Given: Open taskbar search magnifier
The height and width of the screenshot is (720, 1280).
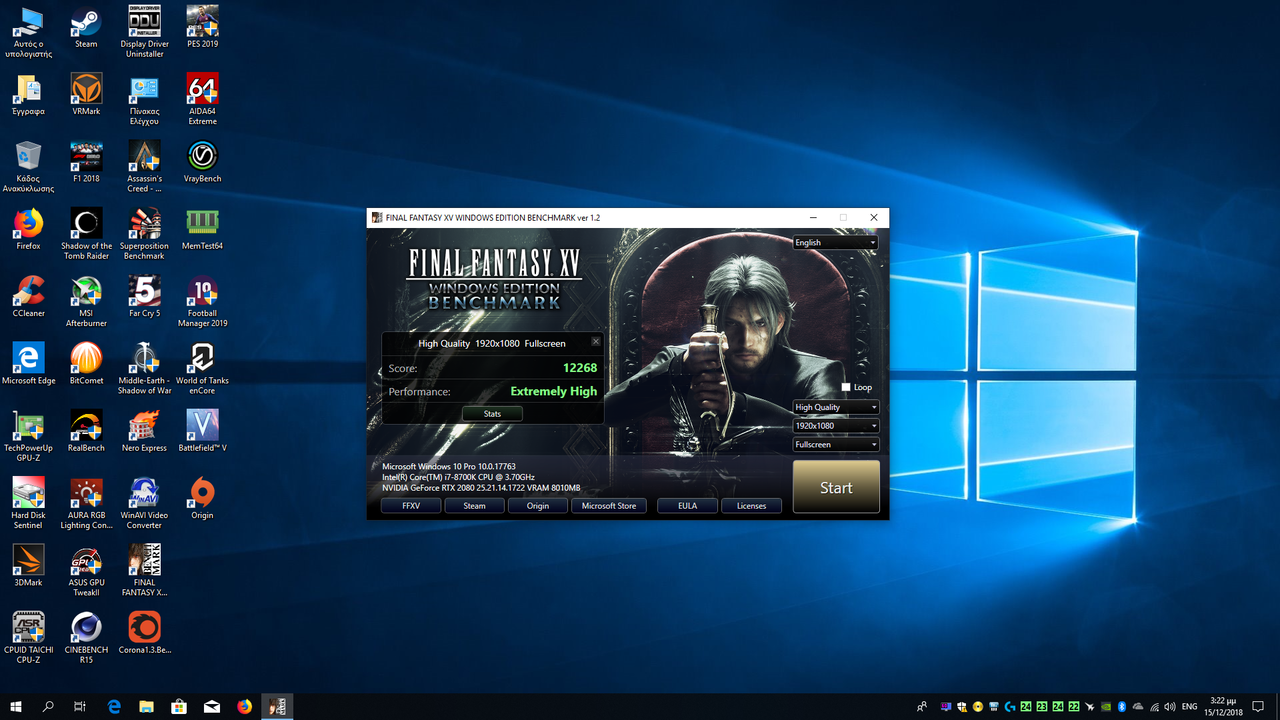Looking at the screenshot, I should click(x=48, y=706).
